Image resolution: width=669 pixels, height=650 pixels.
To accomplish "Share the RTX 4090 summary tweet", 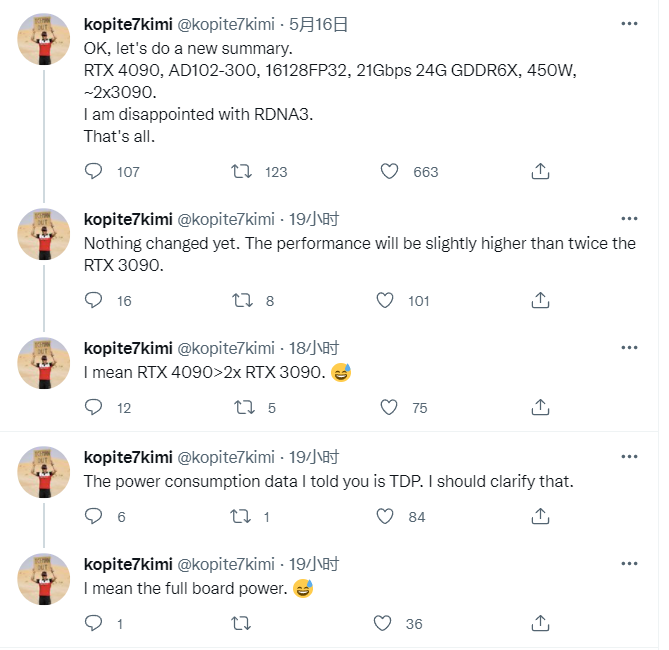I will 540,171.
